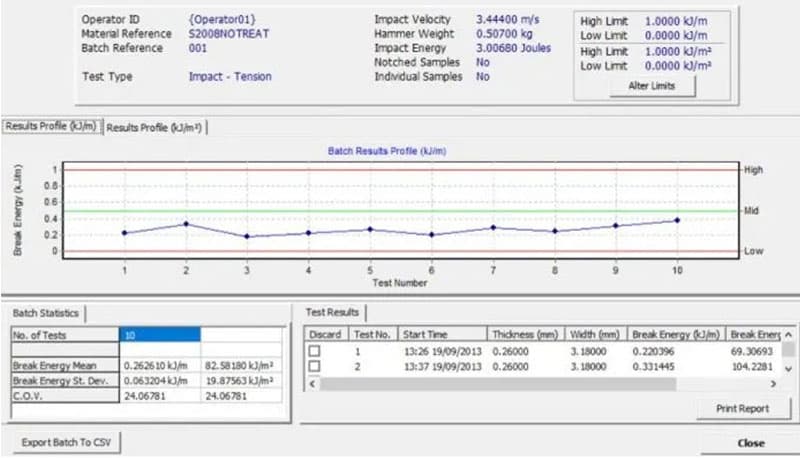Click start time 13:26 19/09/2013

[x=442, y=351]
